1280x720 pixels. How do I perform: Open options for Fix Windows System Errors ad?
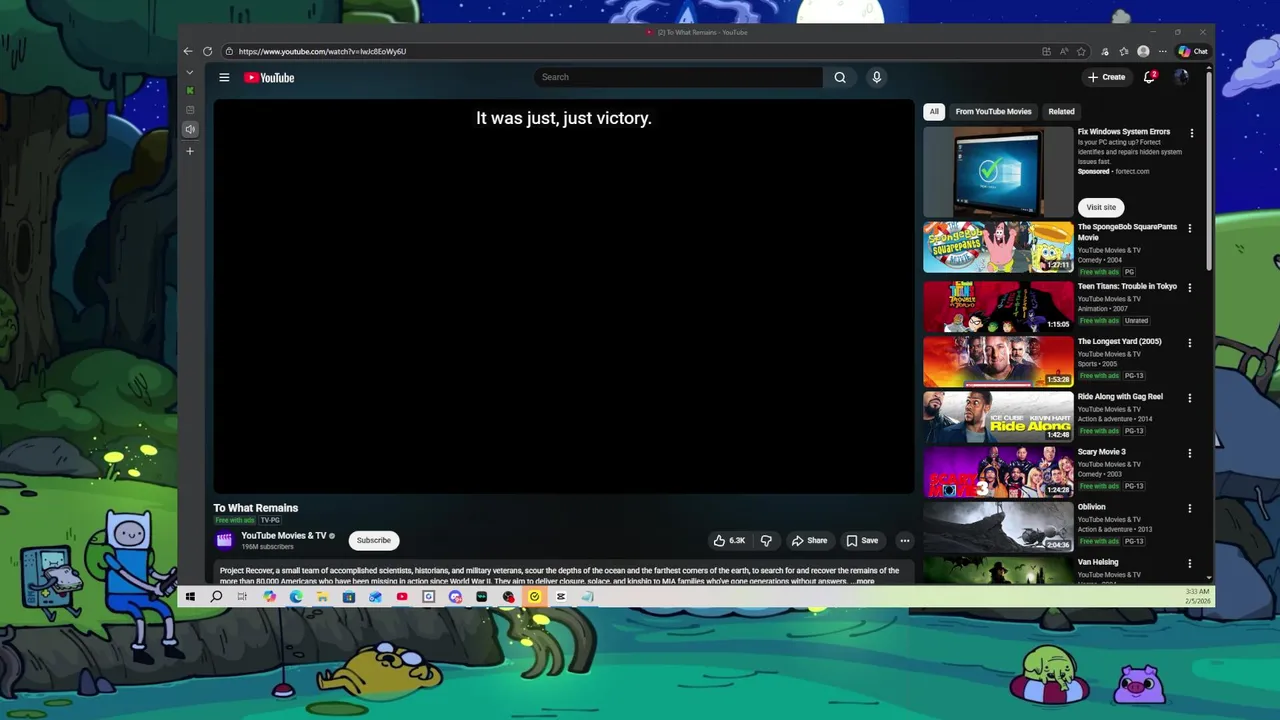coord(1191,133)
